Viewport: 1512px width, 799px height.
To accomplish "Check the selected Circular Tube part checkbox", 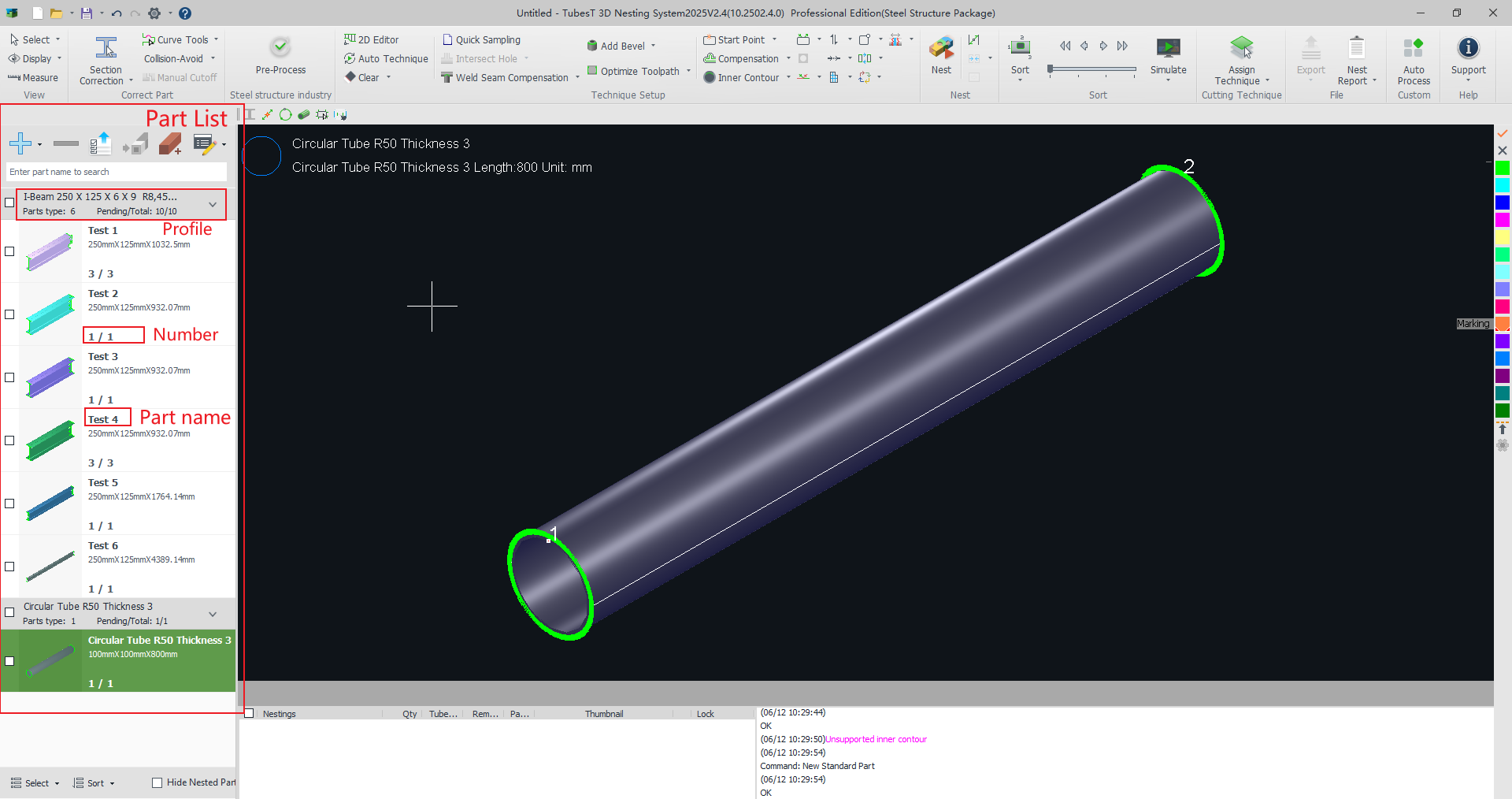I will [x=9, y=661].
